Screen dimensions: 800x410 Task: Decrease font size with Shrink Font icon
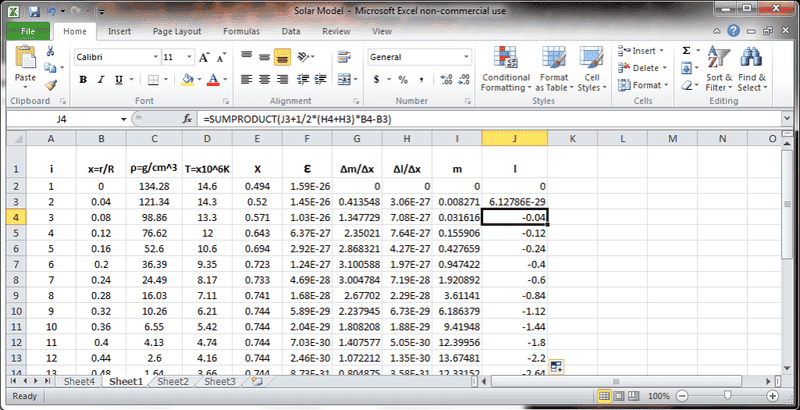221,57
